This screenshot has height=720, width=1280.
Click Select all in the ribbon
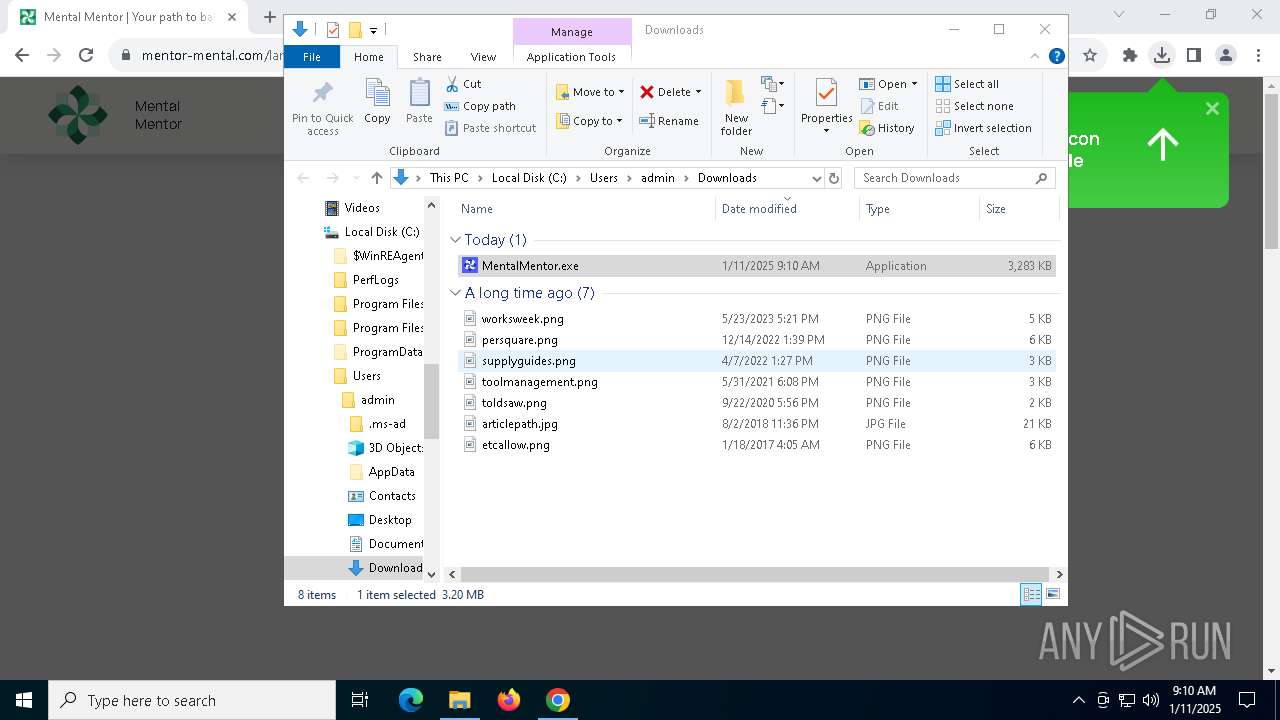click(x=967, y=84)
